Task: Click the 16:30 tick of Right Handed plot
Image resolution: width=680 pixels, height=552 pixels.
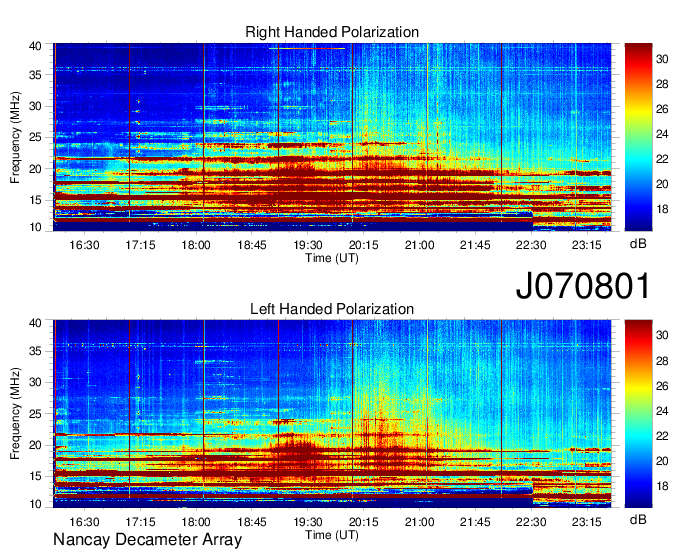Action: pos(84,245)
